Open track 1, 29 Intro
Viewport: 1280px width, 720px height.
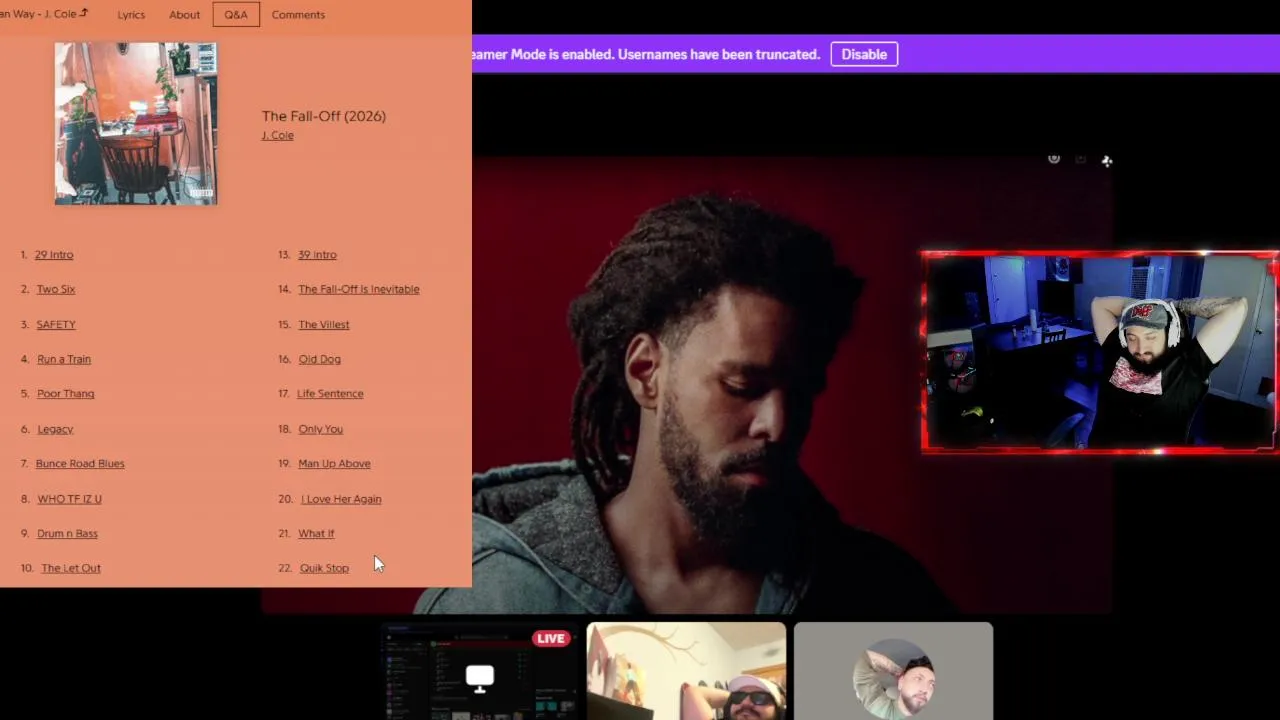click(54, 255)
